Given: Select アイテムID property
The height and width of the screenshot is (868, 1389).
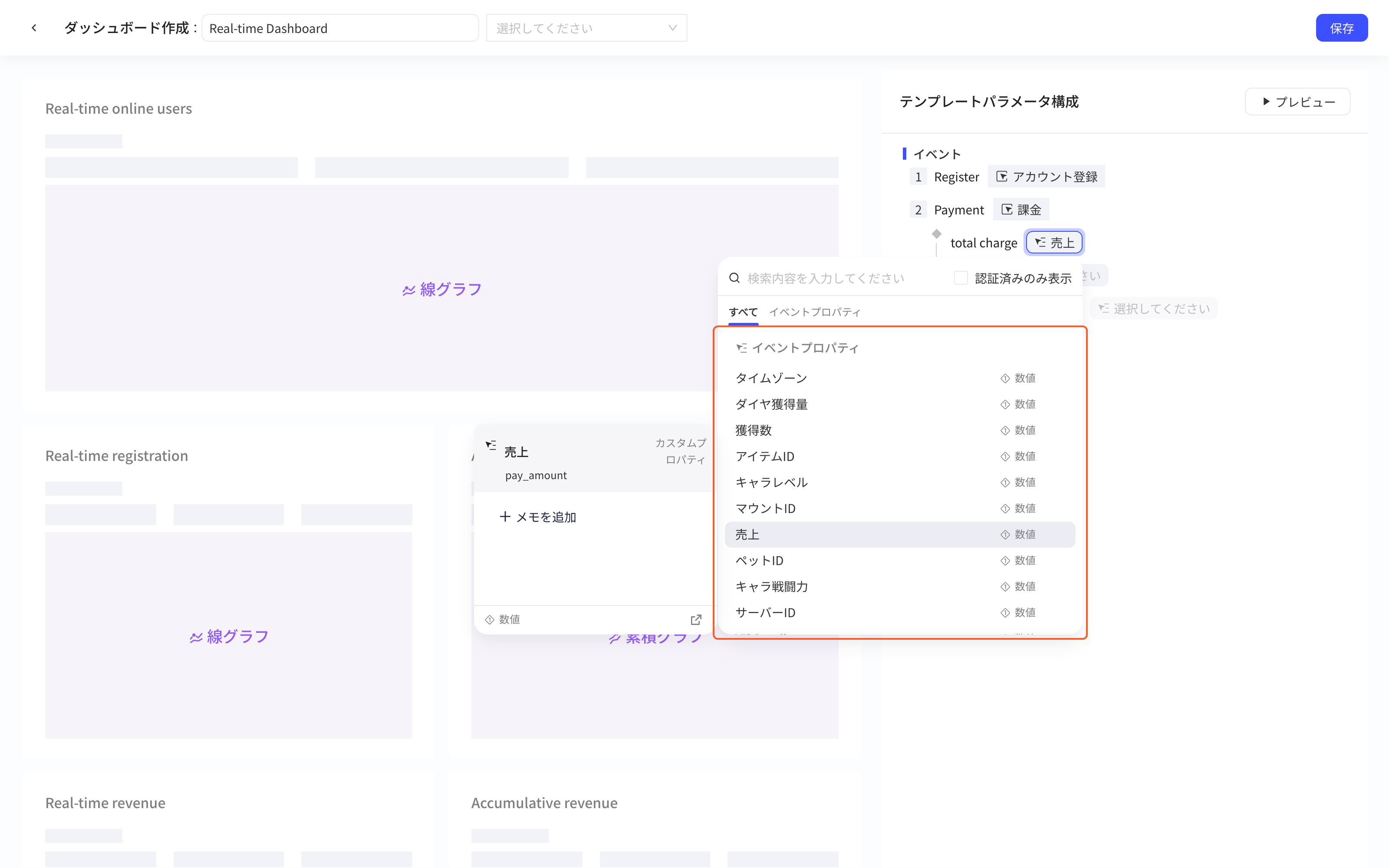Looking at the screenshot, I should [x=899, y=457].
